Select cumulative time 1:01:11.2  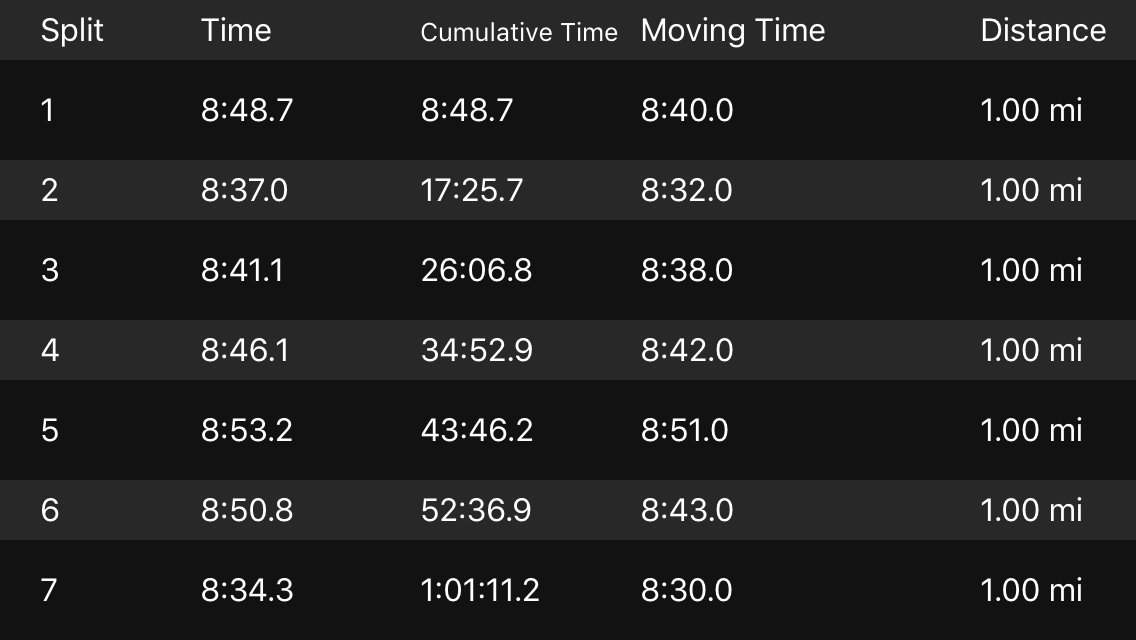[480, 590]
